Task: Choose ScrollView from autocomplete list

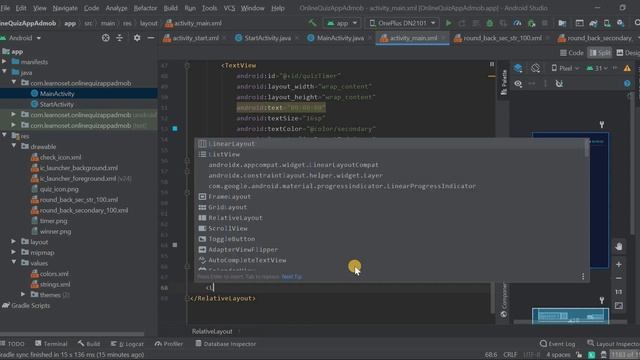Action: 392,229
